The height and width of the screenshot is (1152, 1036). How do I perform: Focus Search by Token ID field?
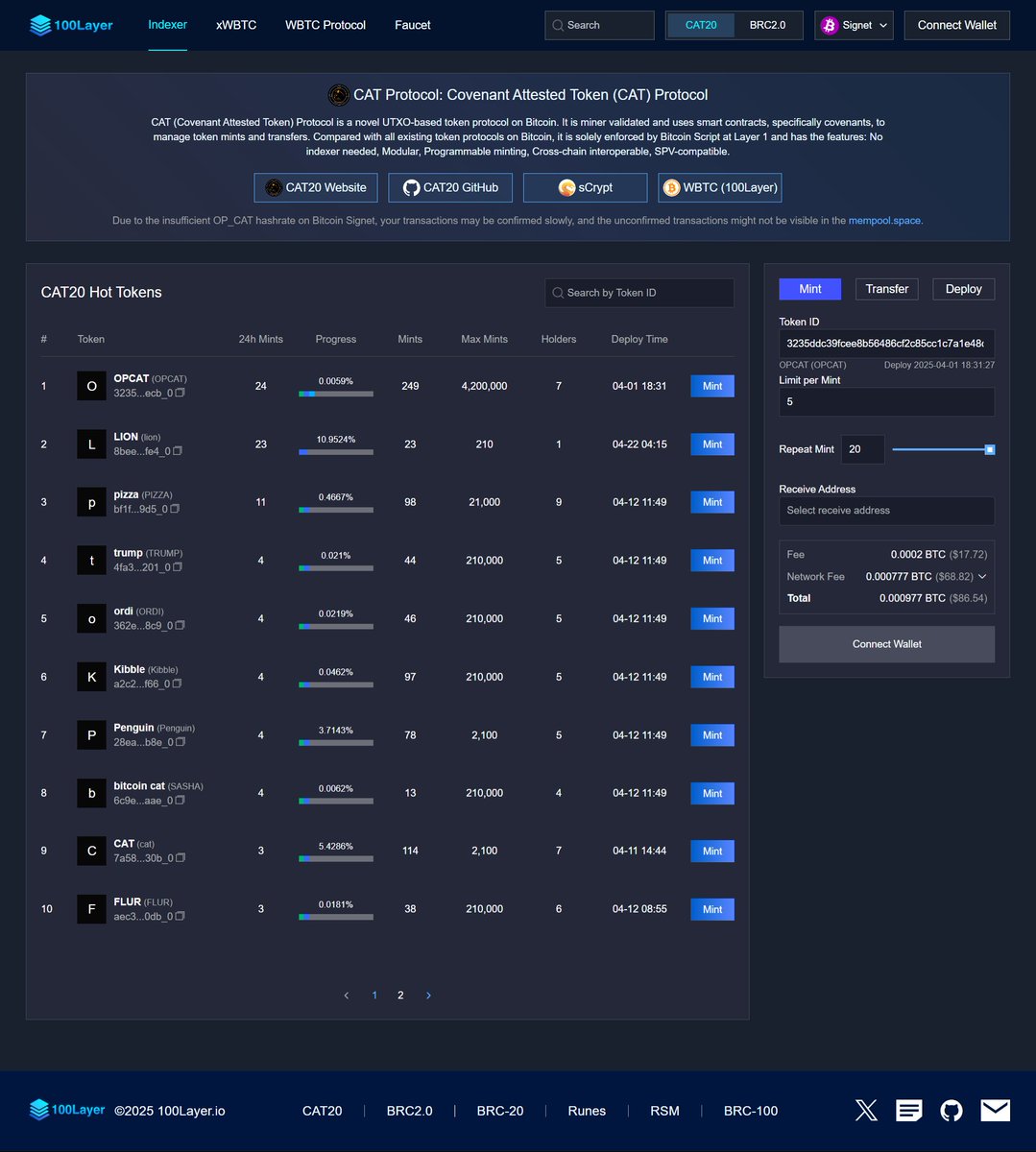[639, 293]
